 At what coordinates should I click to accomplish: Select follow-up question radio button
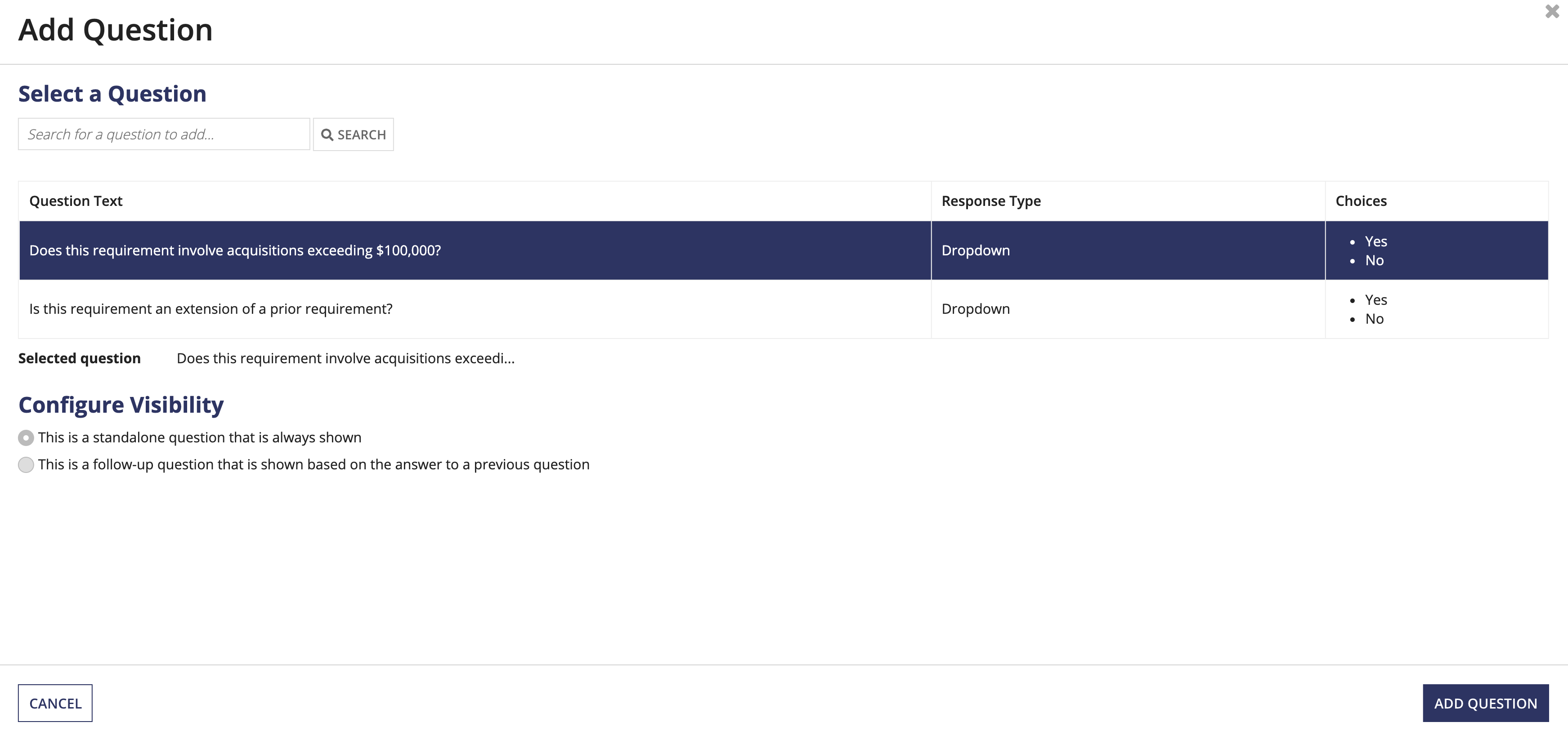pyautogui.click(x=25, y=464)
